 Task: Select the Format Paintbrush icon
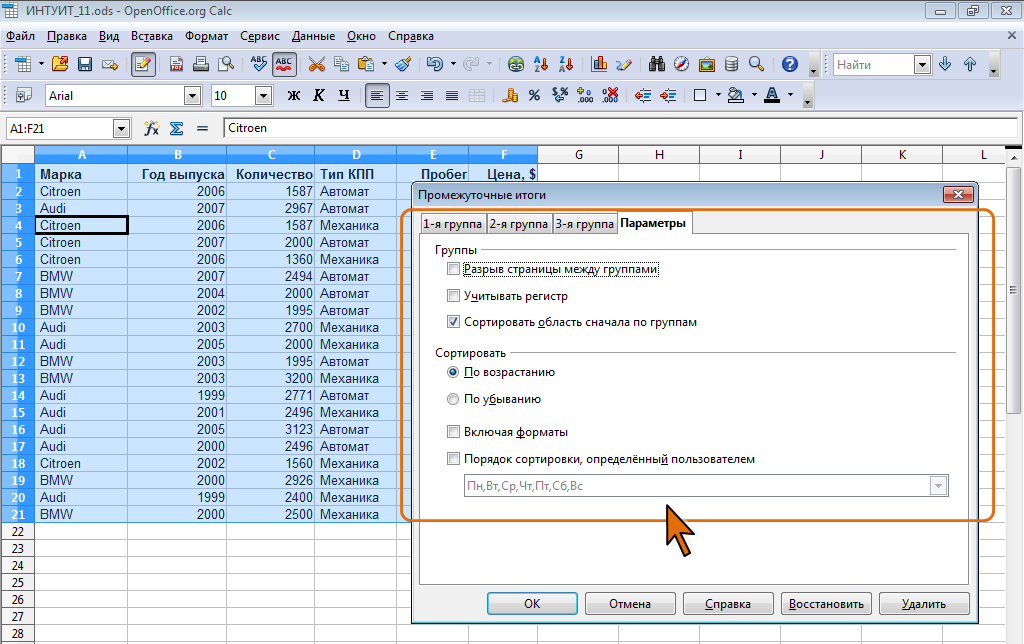point(404,64)
